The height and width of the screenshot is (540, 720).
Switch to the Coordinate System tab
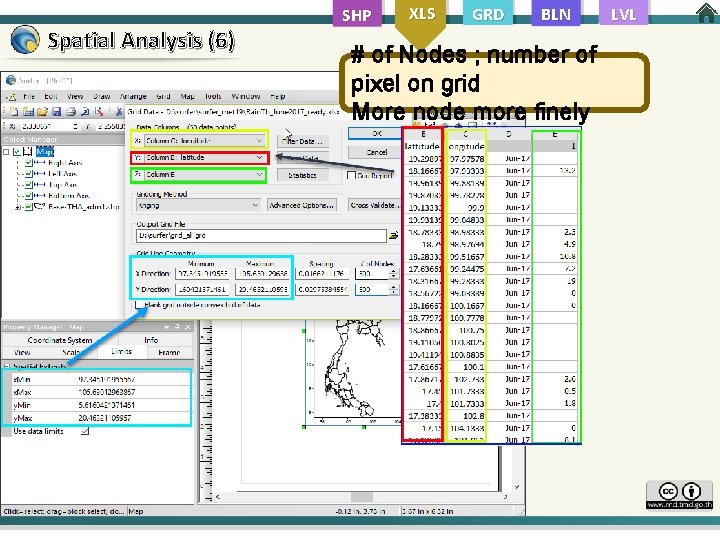(60, 340)
